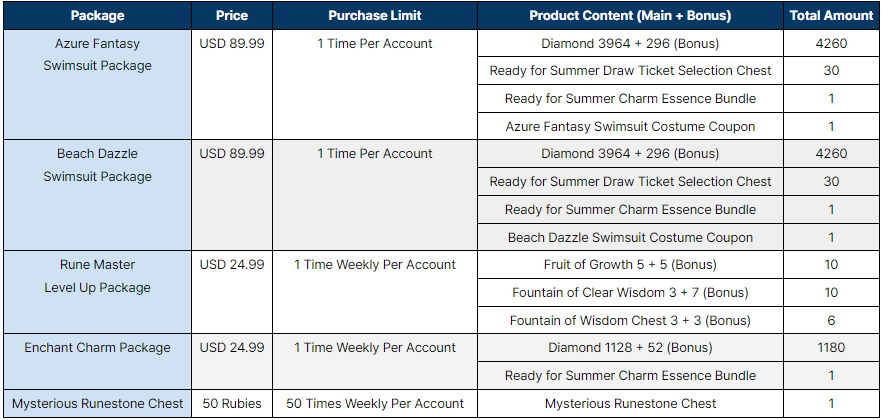Screen dimensions: 883x420
Task: Click the Price column header
Action: pyautogui.click(x=232, y=16)
